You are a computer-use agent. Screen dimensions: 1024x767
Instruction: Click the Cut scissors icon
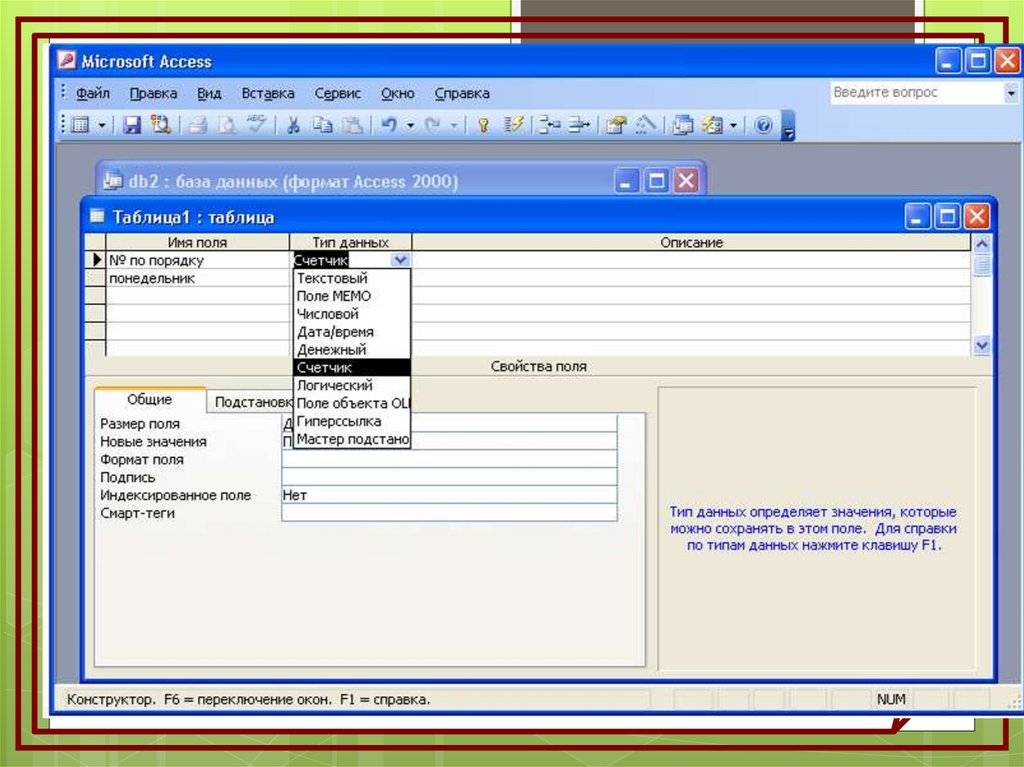point(293,125)
